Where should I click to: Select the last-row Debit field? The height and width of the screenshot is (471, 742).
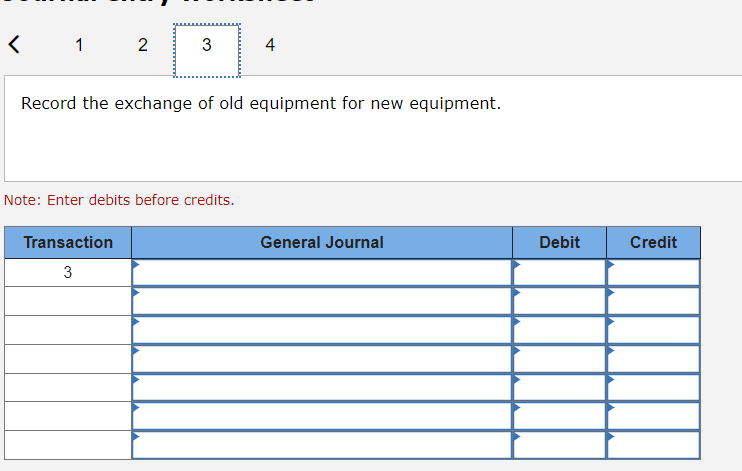559,445
